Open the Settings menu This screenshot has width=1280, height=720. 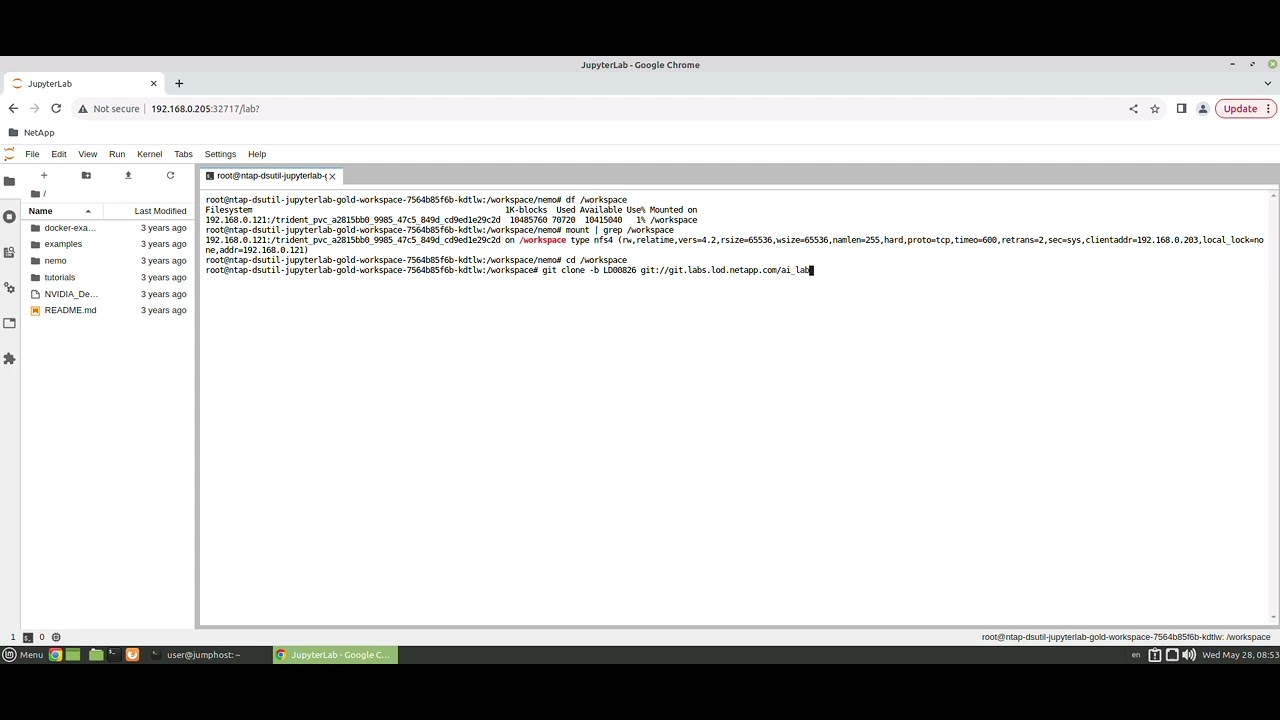[220, 154]
